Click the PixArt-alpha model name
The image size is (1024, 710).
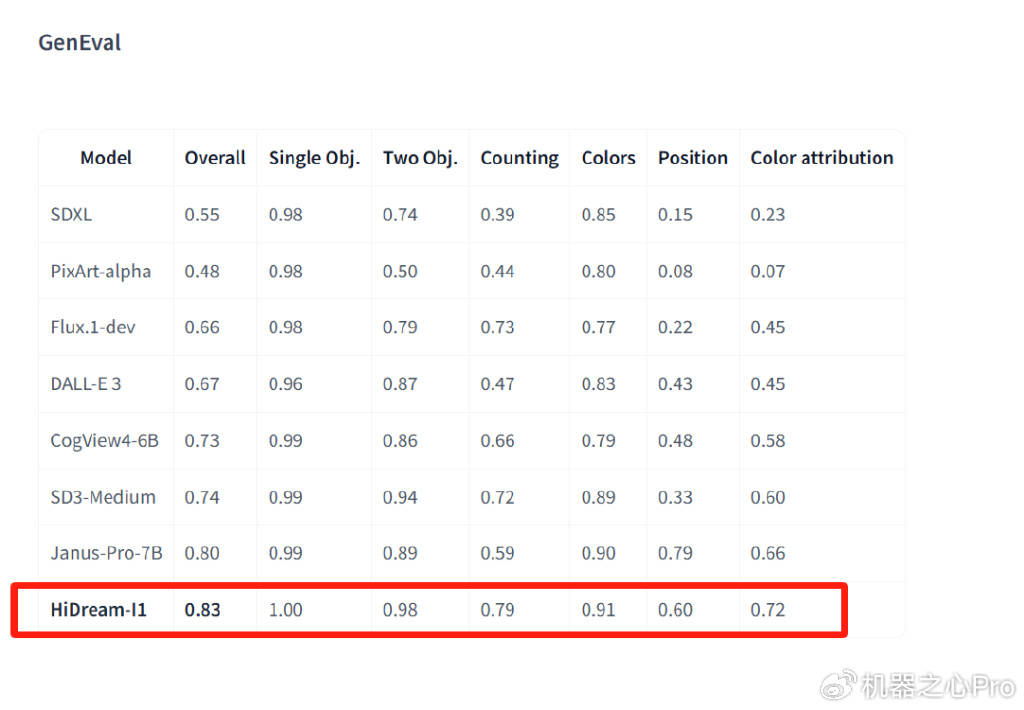101,271
